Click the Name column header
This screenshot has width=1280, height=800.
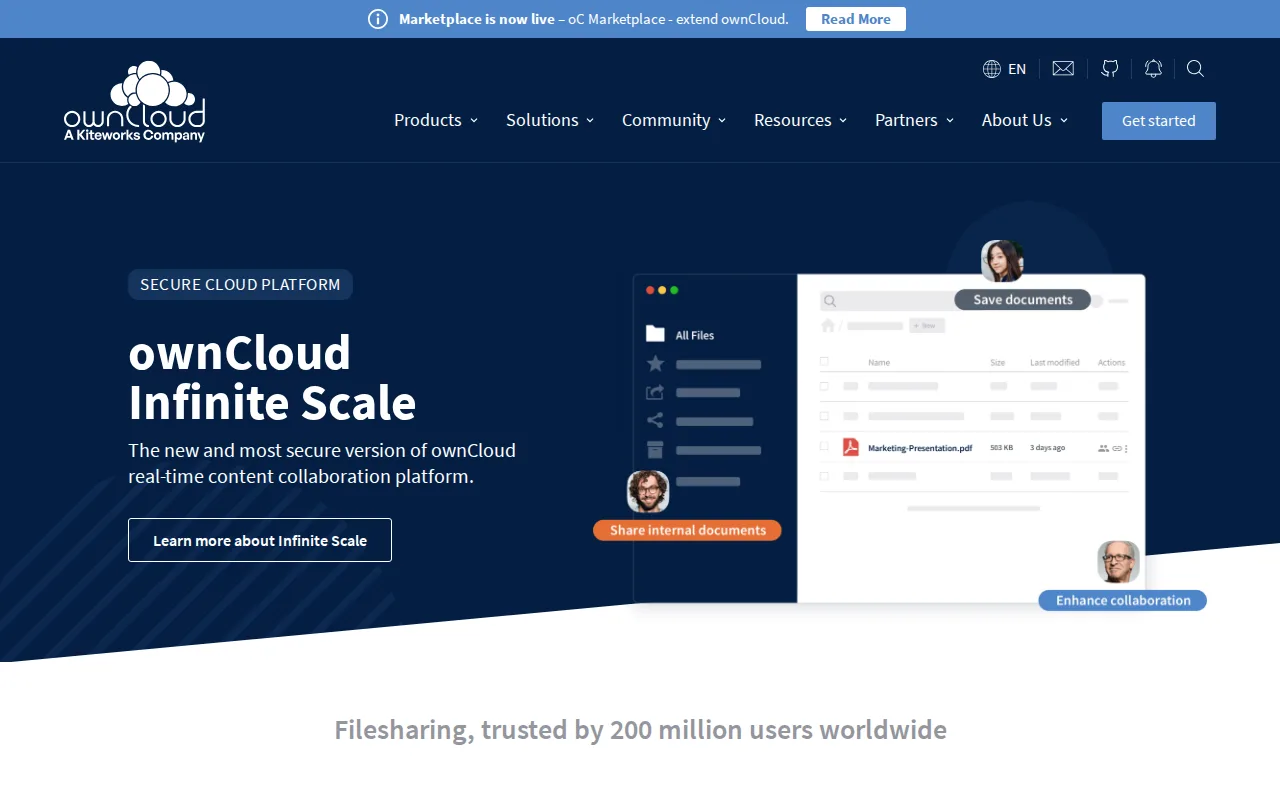[879, 362]
